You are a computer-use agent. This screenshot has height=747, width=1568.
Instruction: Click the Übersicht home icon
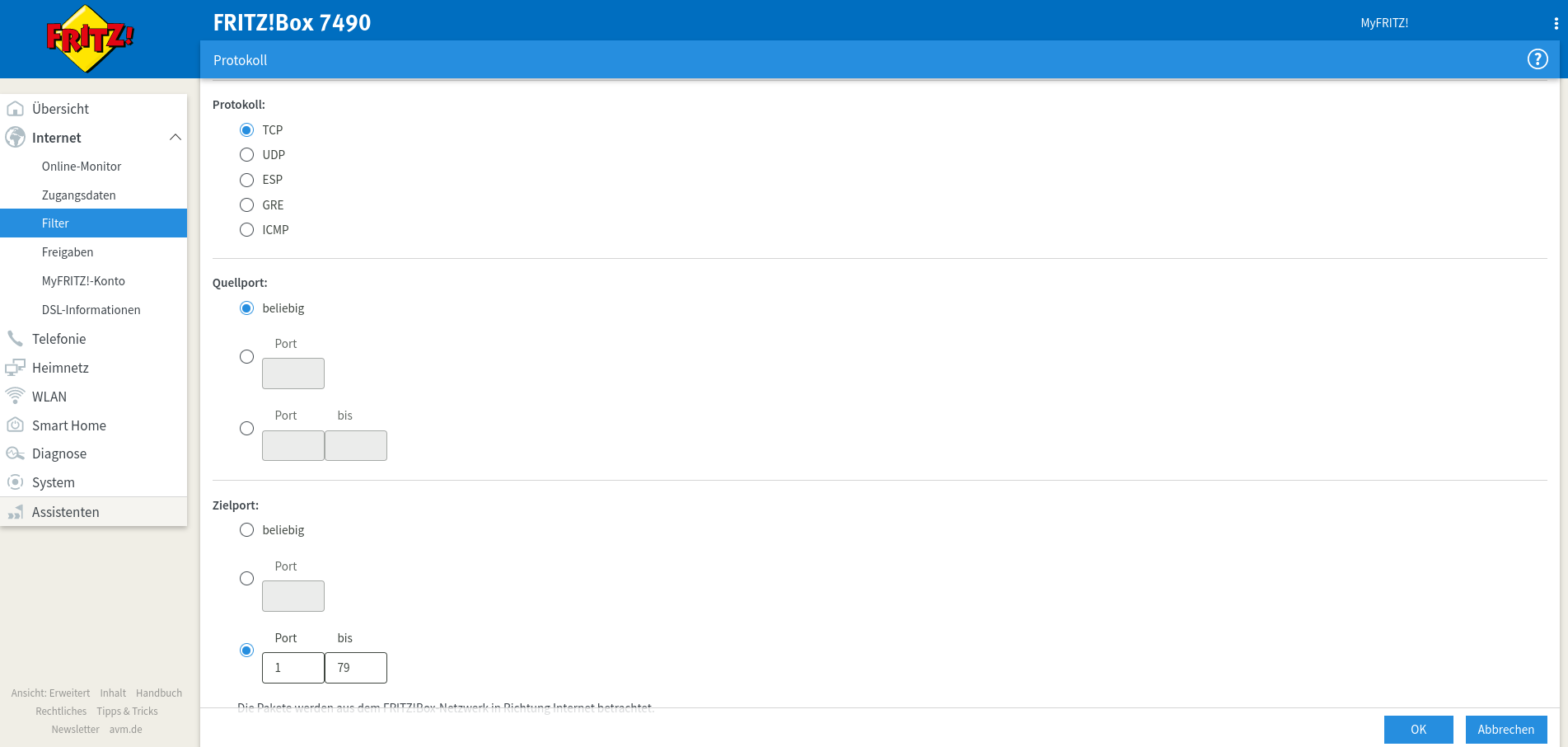[x=15, y=109]
